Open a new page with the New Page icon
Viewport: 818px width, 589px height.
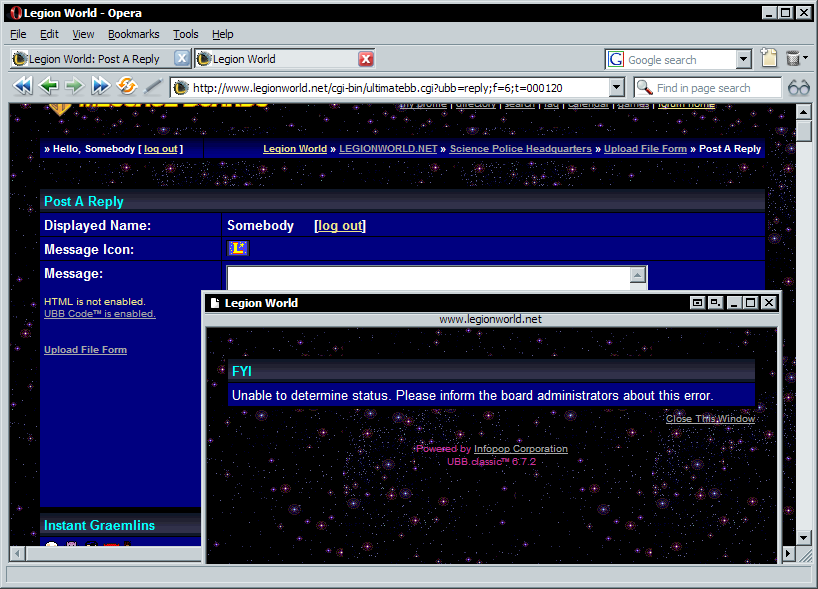768,58
